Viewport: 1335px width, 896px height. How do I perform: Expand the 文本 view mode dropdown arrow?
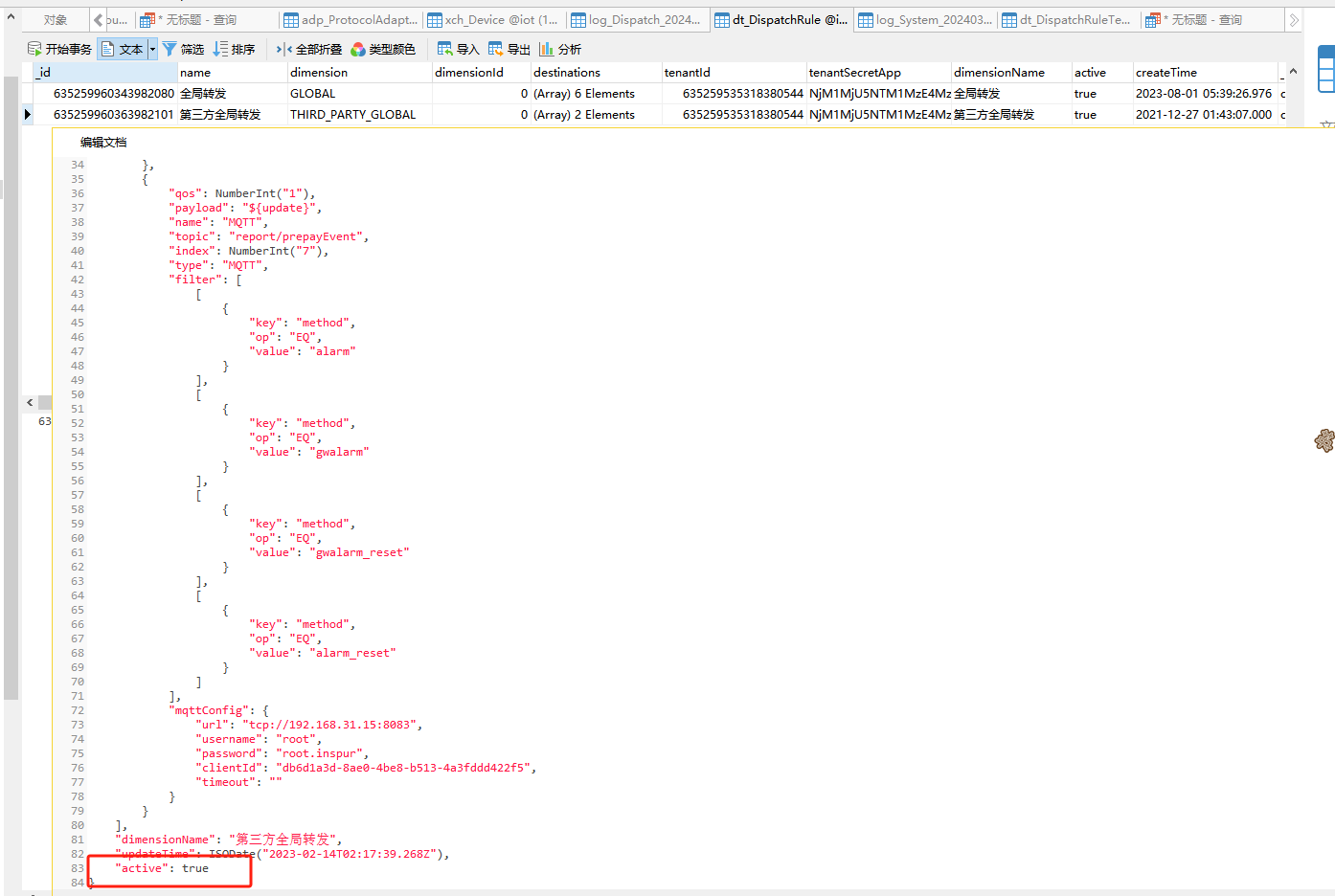coord(152,49)
